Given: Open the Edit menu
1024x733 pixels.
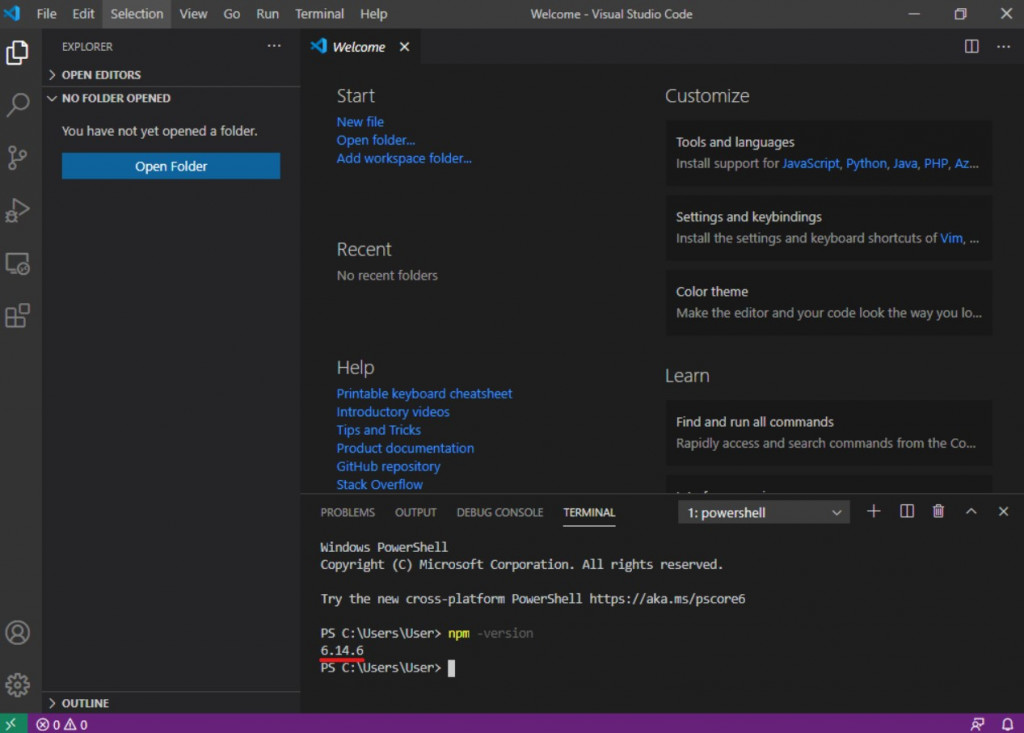Looking at the screenshot, I should pyautogui.click(x=83, y=14).
